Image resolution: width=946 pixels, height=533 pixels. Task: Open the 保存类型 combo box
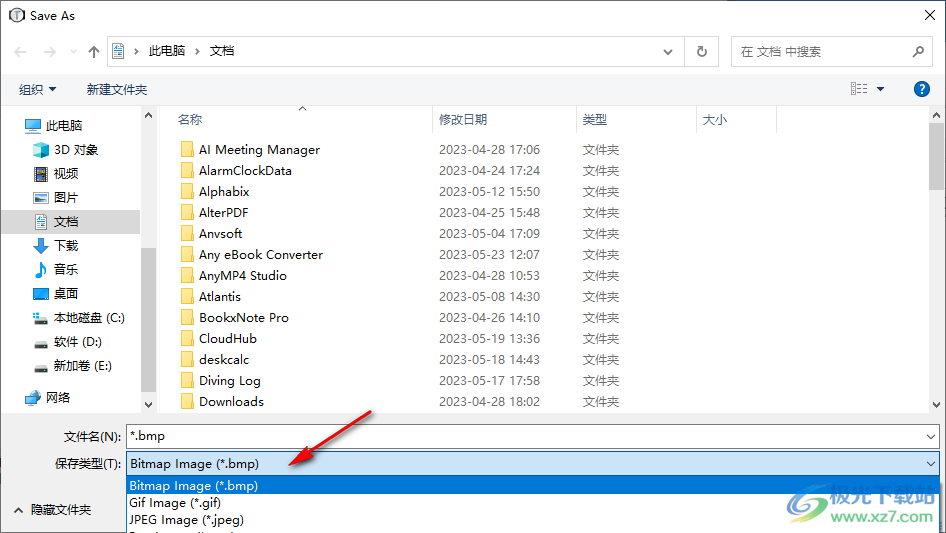(x=533, y=464)
